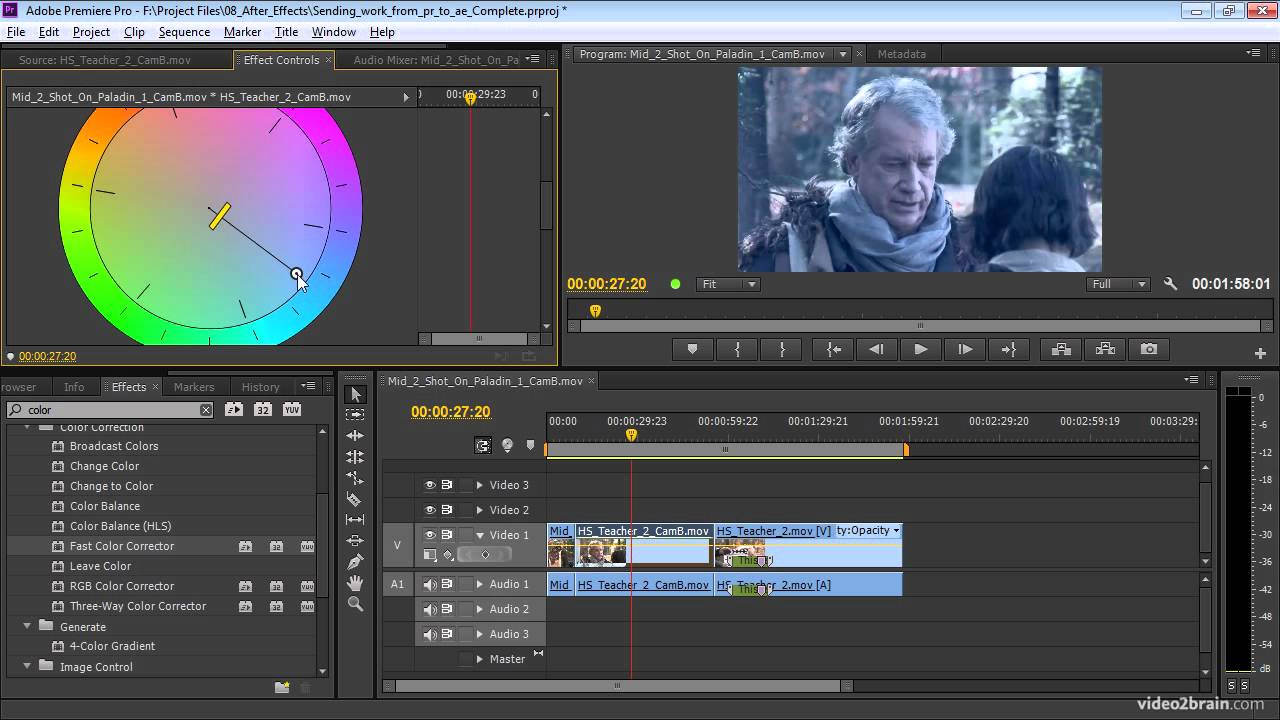Select the Pen tool
This screenshot has width=1280, height=720.
(x=355, y=562)
